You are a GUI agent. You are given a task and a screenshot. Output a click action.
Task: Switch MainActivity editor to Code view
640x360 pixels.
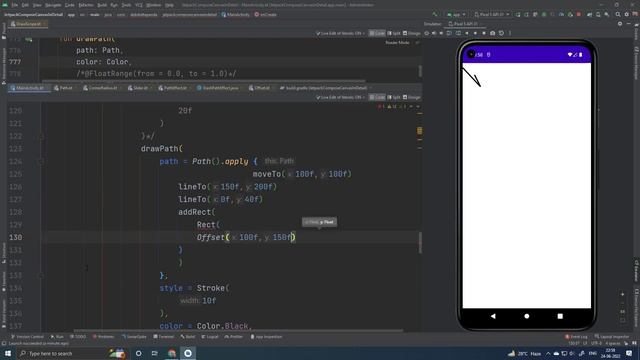coord(377,97)
